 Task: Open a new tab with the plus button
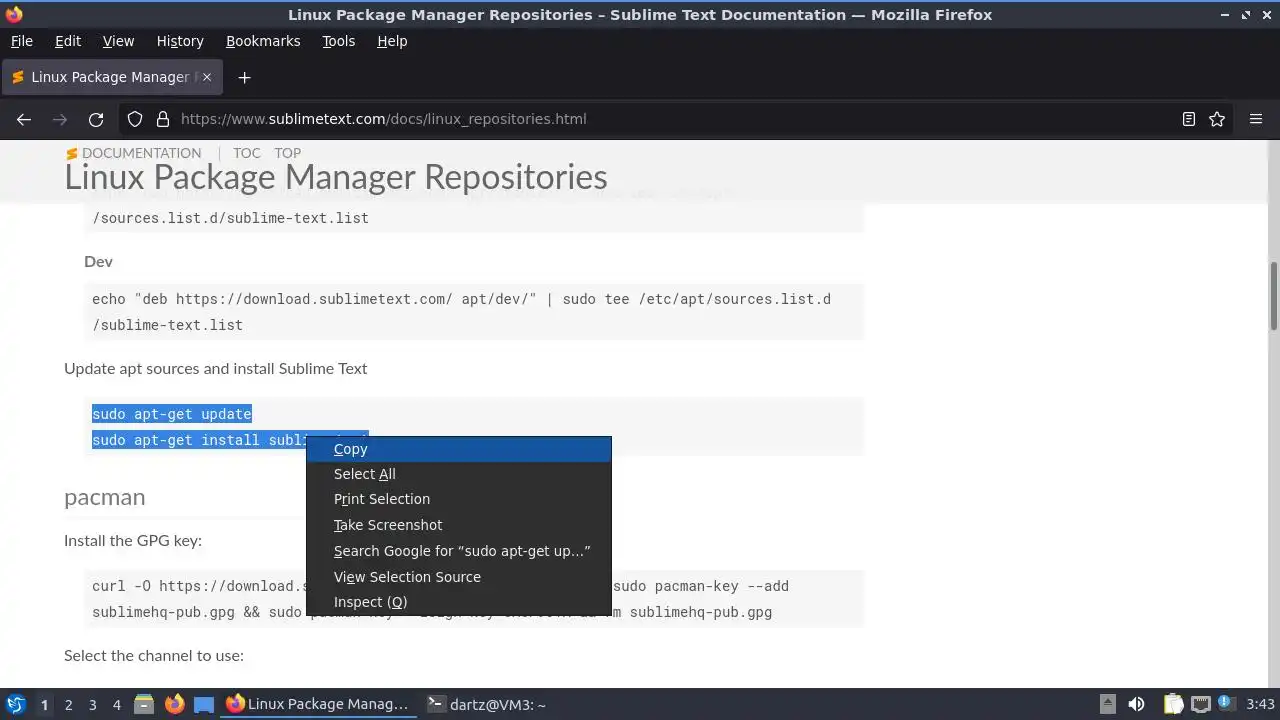pos(244,77)
